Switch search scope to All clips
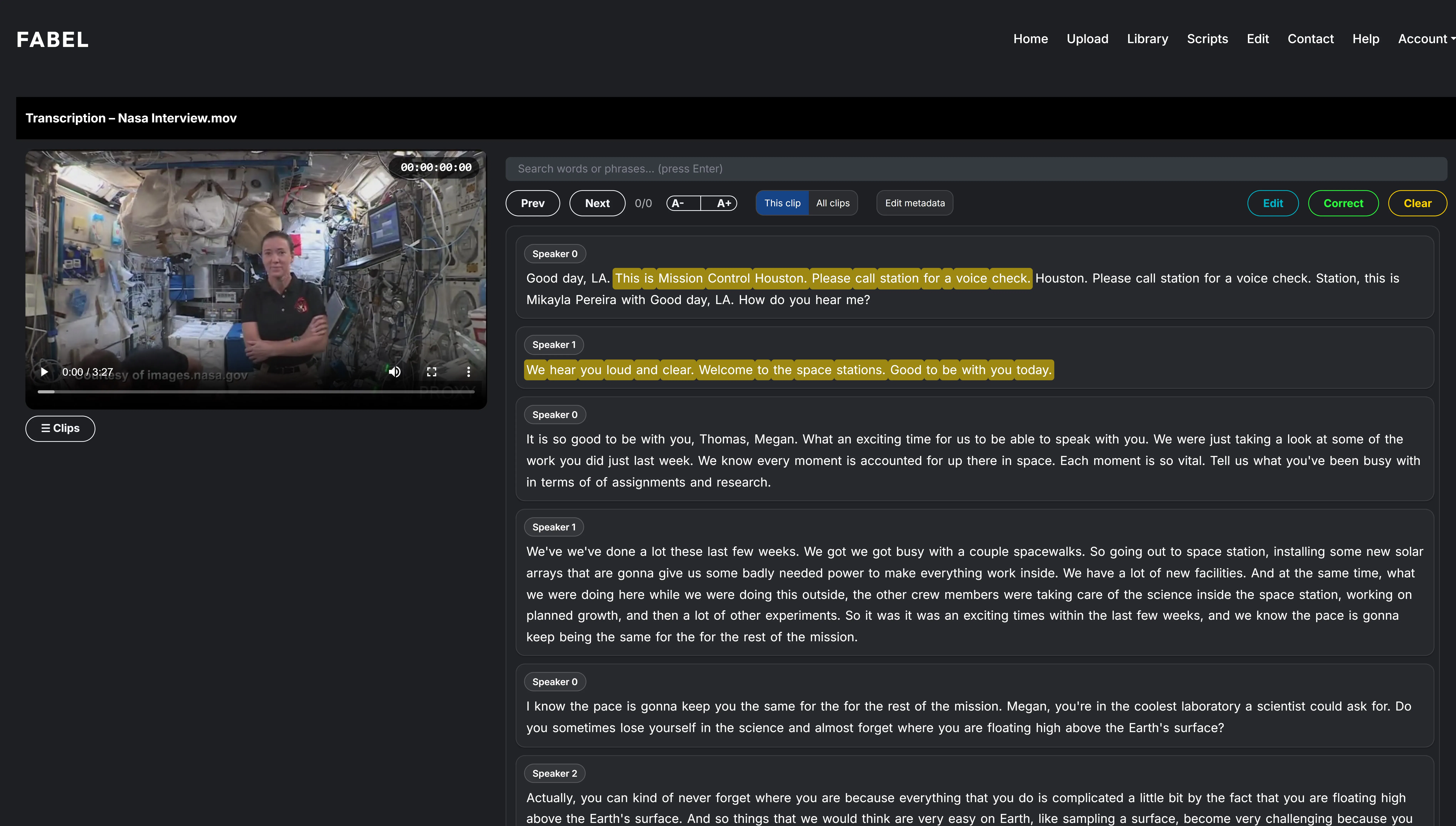This screenshot has height=826, width=1456. pyautogui.click(x=833, y=203)
